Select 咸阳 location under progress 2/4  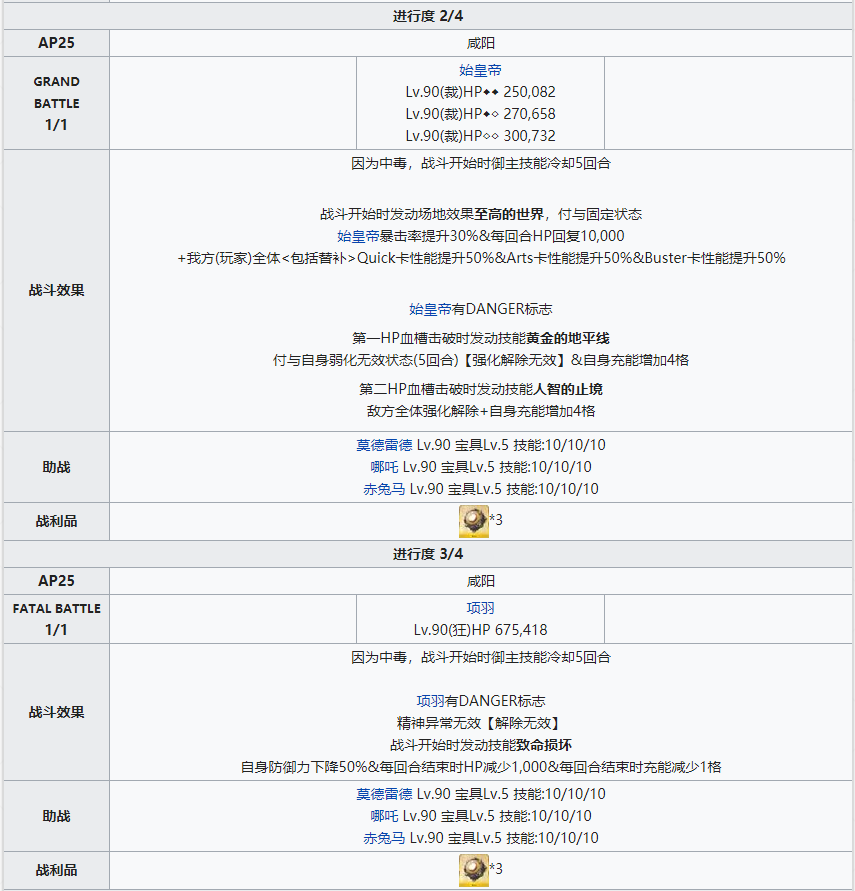[480, 43]
